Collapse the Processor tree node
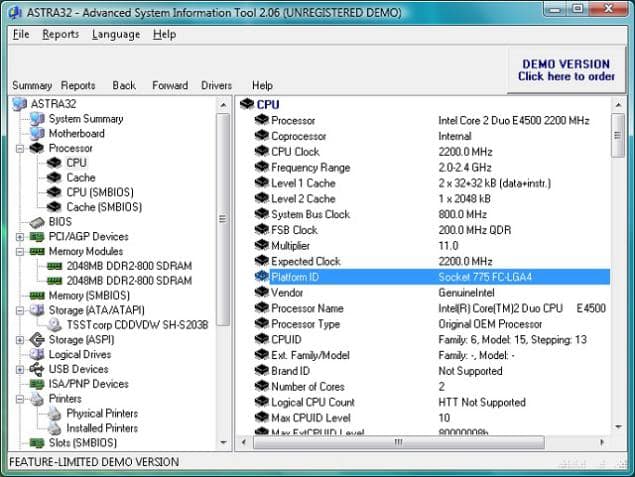Screen dimensions: 635x477 (20, 148)
